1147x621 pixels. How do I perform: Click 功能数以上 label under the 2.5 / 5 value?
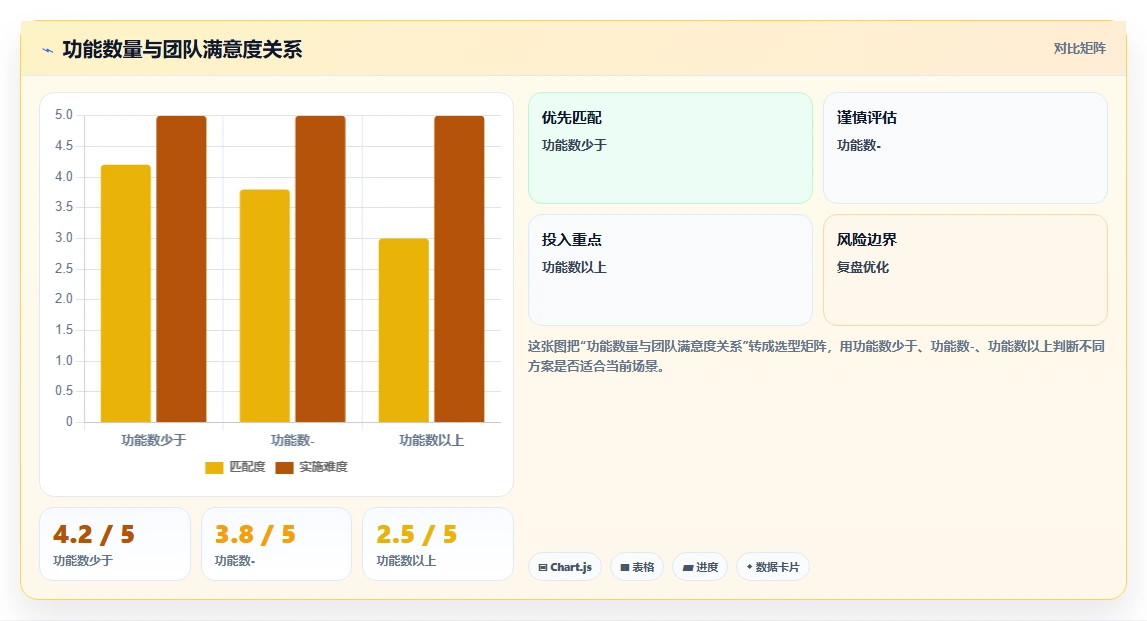406,561
